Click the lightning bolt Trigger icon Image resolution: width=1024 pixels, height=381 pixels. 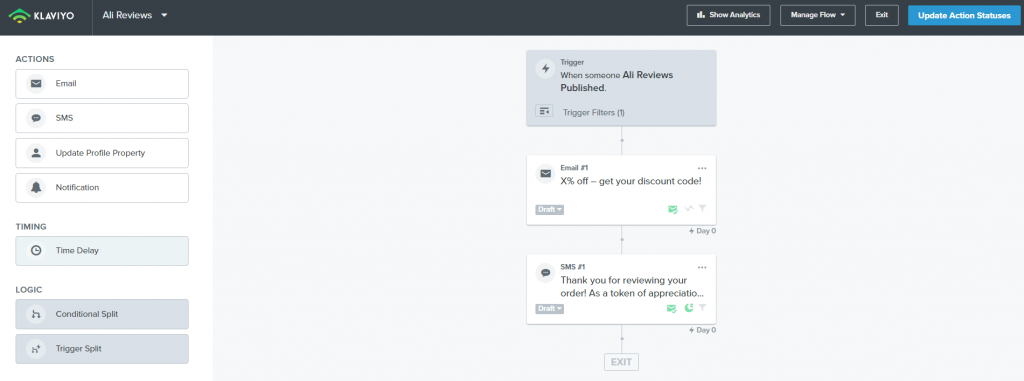(545, 69)
